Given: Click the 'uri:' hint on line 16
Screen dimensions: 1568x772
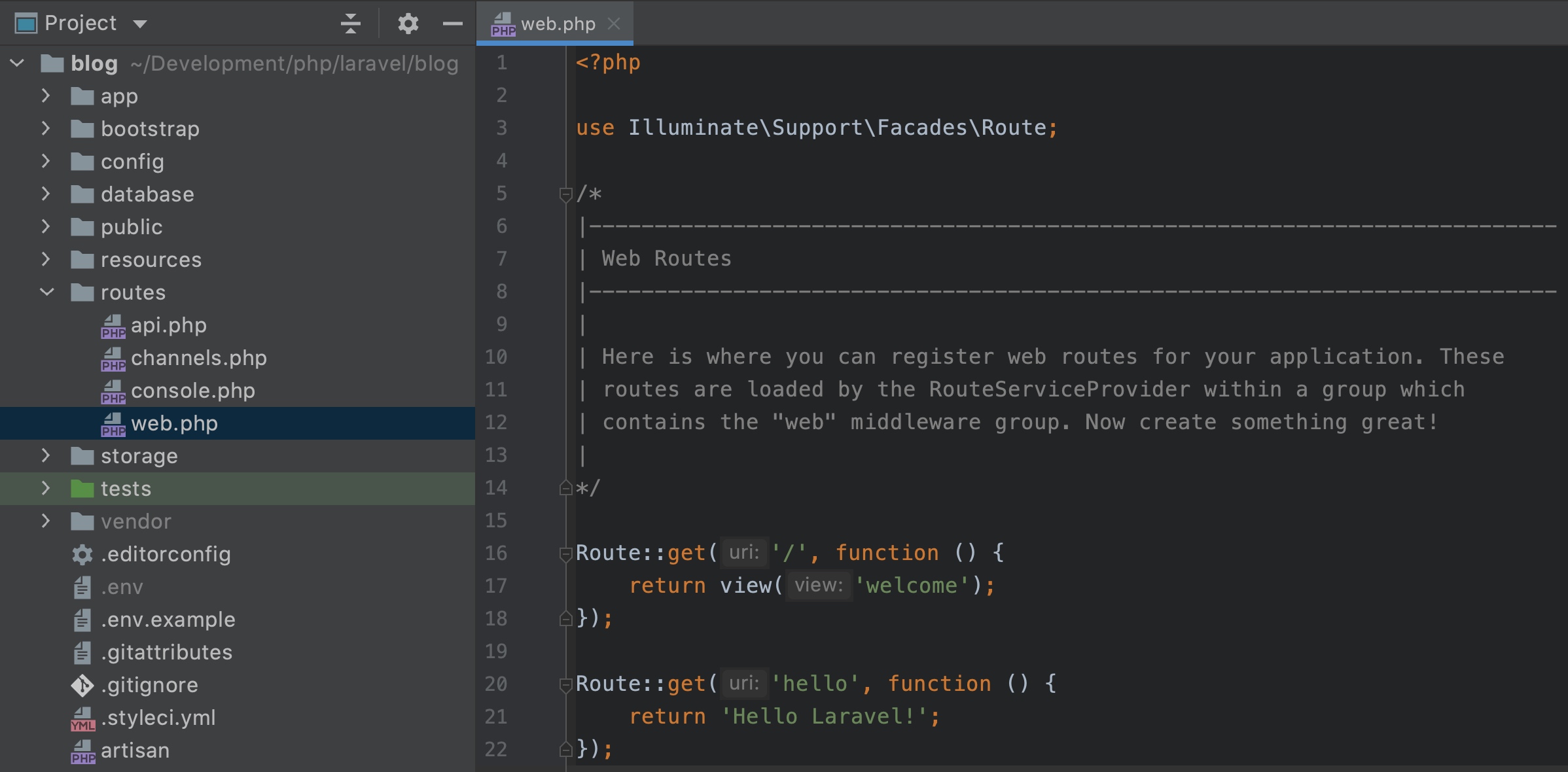Looking at the screenshot, I should 744,553.
